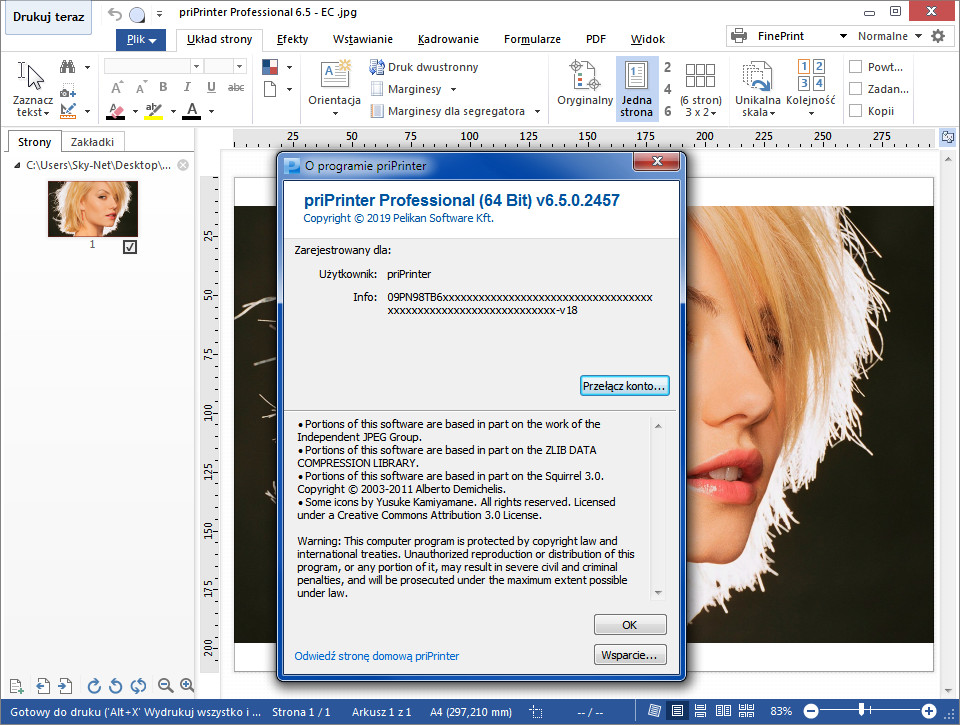This screenshot has height=725, width=960.
Task: Toggle the page 1 thumbnail checkbox
Action: pyautogui.click(x=130, y=247)
